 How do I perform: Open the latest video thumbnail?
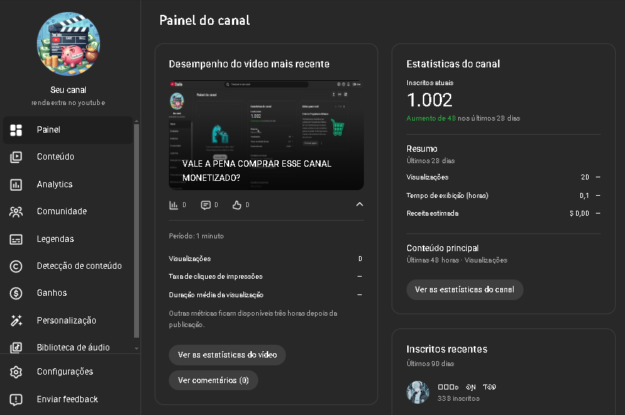266,135
